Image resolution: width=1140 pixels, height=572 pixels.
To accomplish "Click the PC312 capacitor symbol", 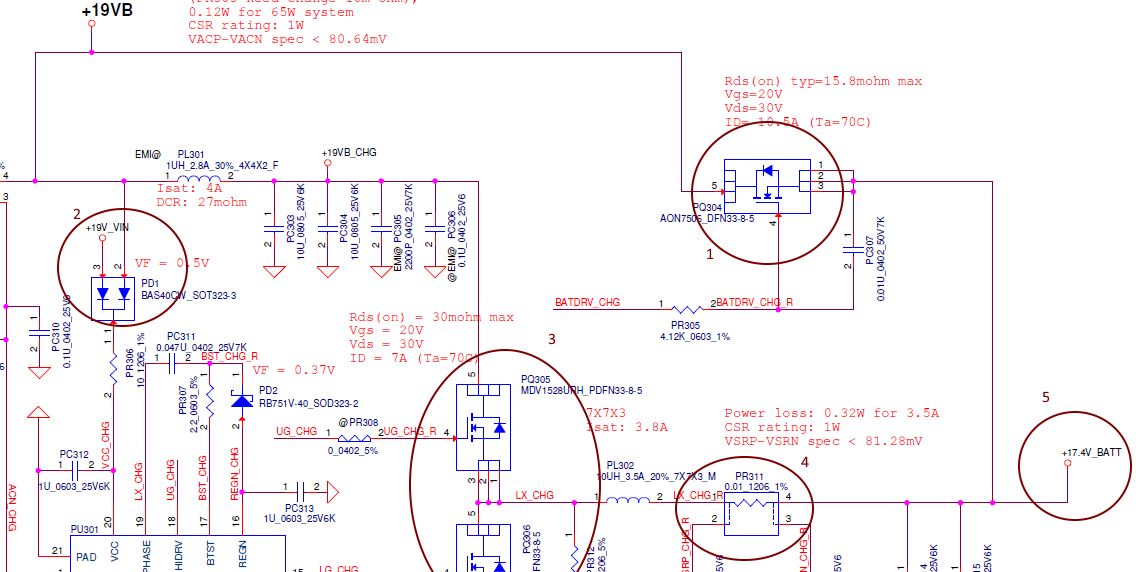I will (x=76, y=472).
